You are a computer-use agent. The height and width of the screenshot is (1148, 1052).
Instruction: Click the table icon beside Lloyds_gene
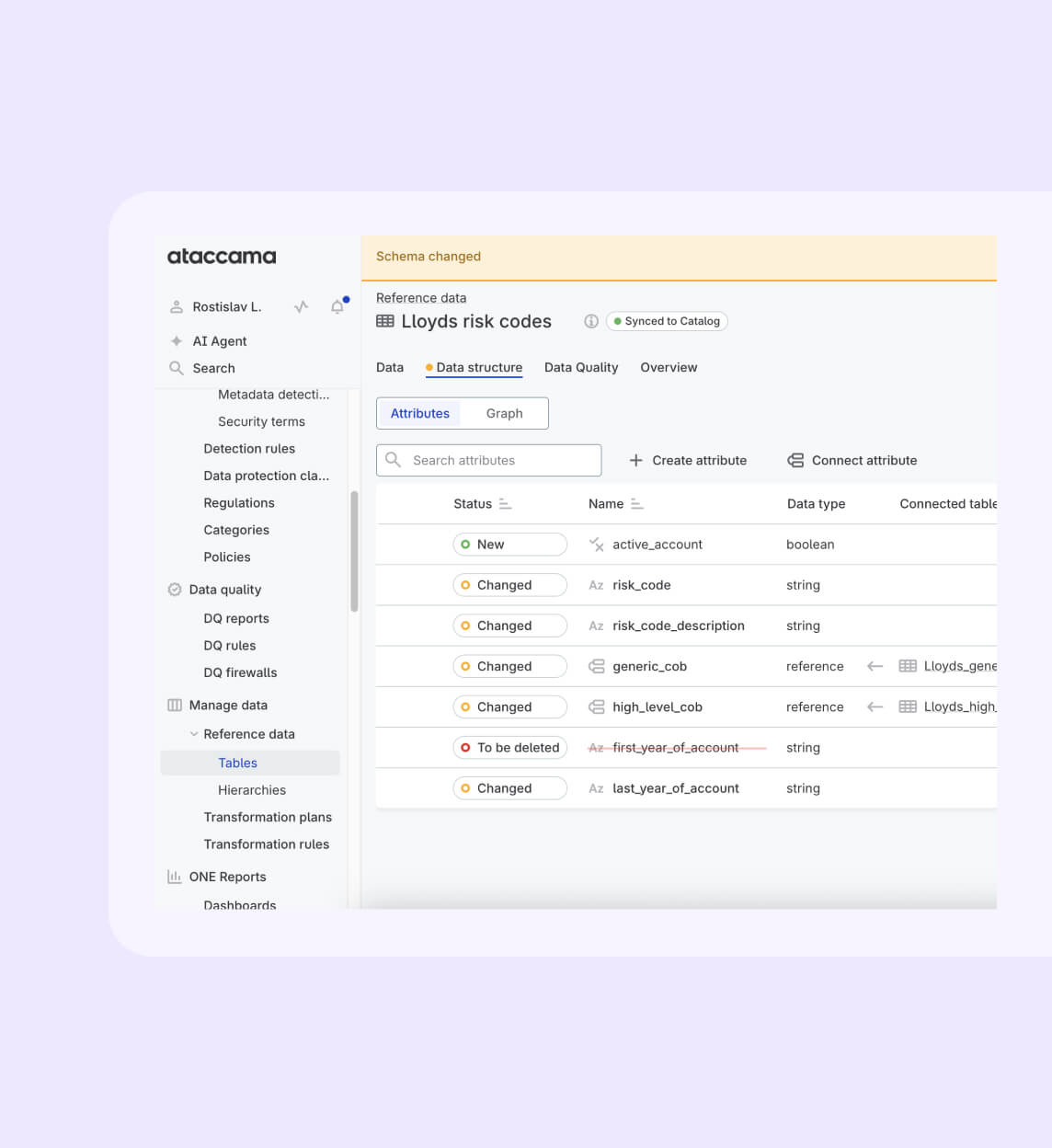908,666
